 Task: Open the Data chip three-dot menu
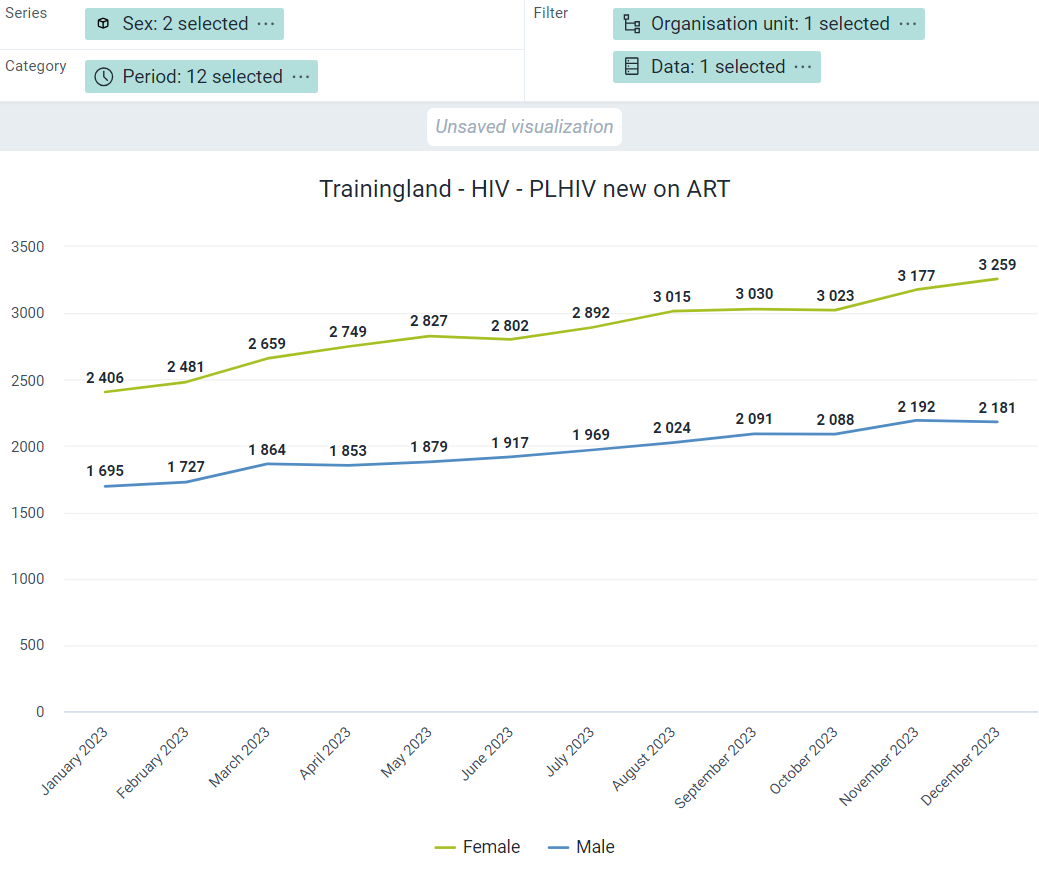point(802,67)
